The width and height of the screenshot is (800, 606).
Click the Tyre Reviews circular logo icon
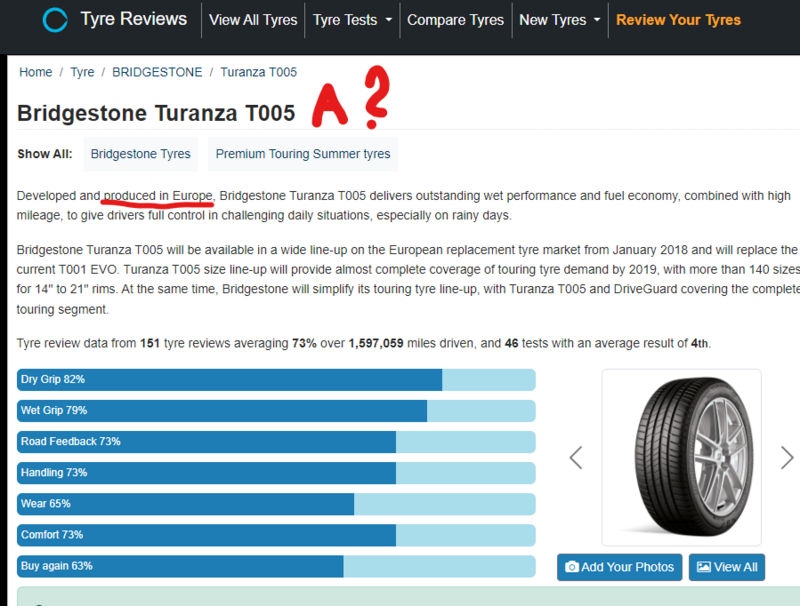(57, 20)
